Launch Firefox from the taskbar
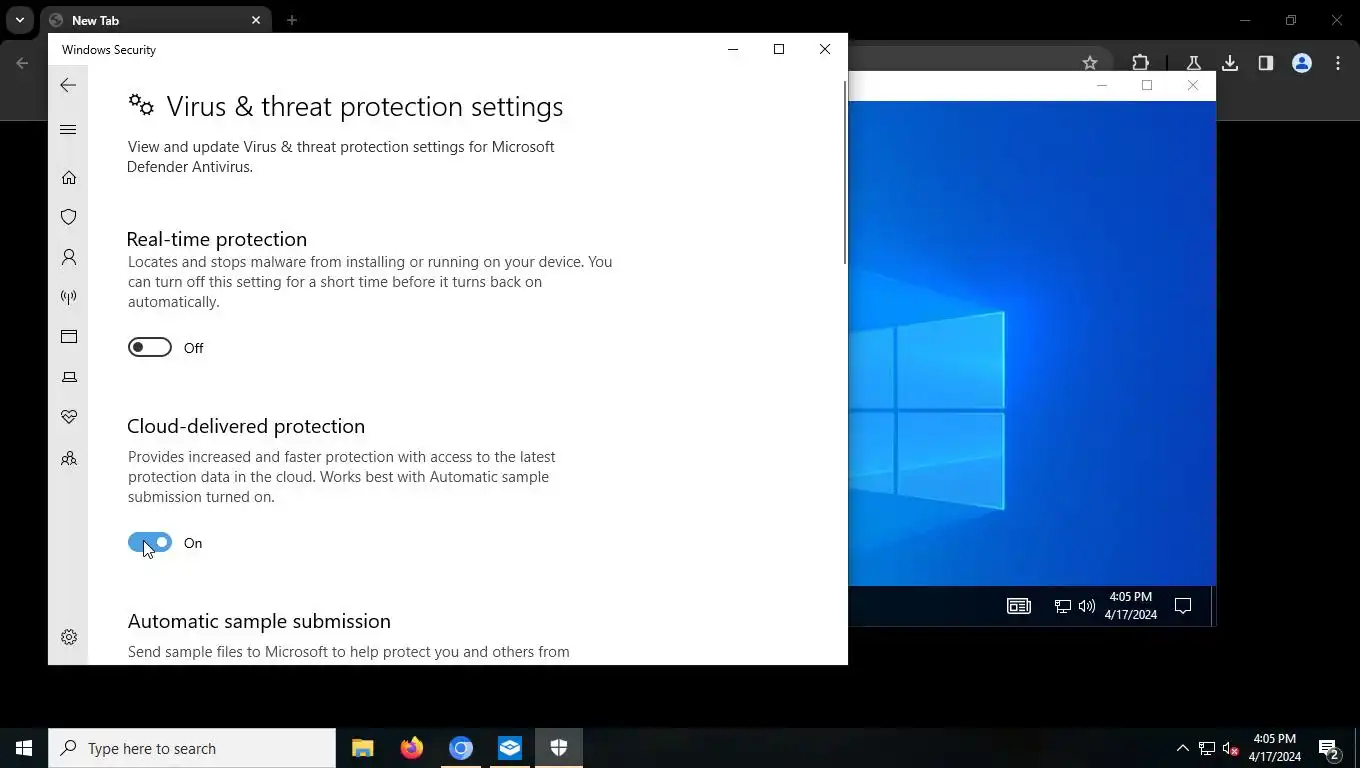Viewport: 1360px width, 768px height. pyautogui.click(x=411, y=748)
